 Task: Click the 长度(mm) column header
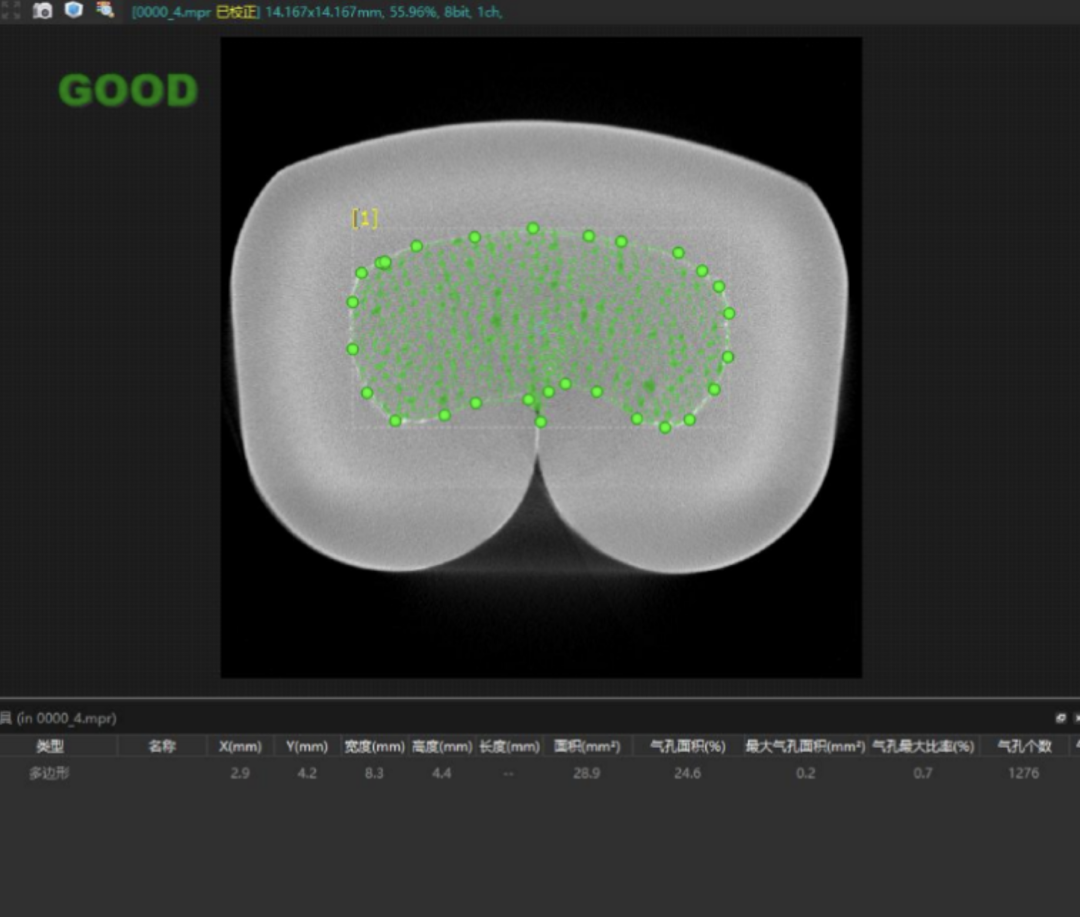click(509, 746)
